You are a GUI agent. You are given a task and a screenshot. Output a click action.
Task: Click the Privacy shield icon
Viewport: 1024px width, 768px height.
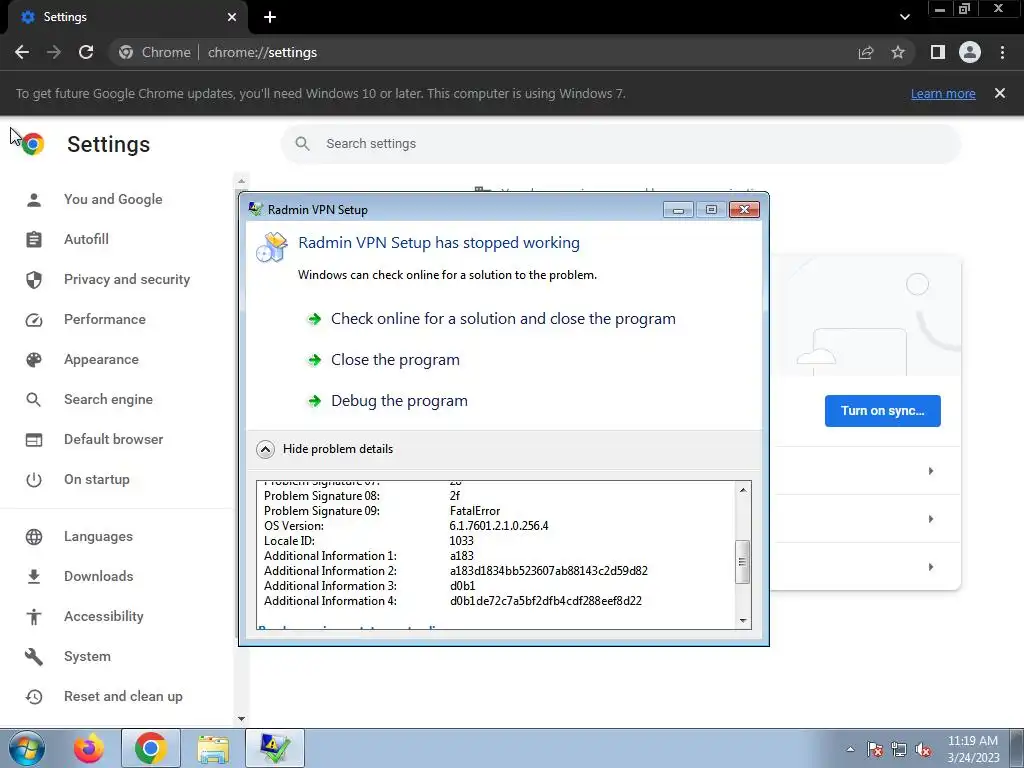(x=34, y=280)
